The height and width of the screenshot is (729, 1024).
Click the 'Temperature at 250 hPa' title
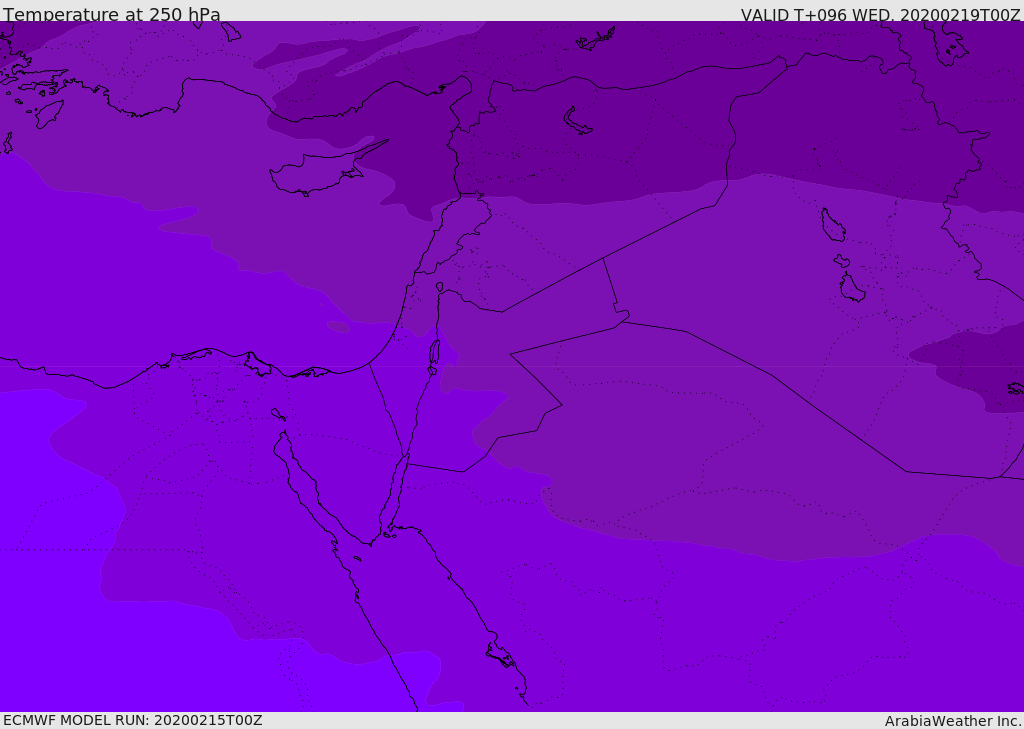(112, 14)
